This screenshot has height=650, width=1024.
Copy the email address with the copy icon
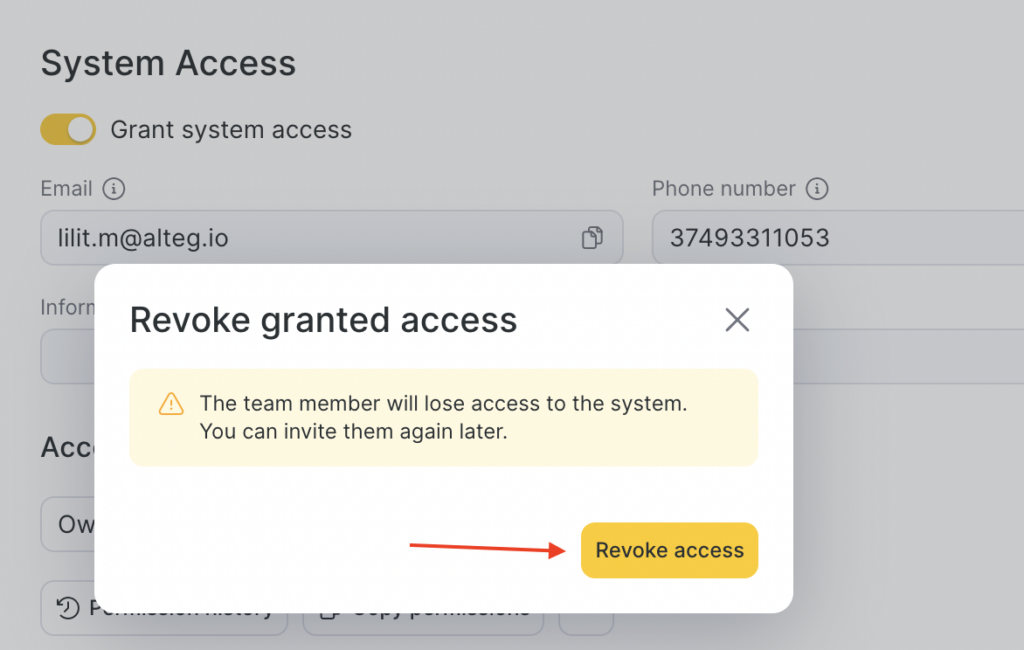[592, 238]
